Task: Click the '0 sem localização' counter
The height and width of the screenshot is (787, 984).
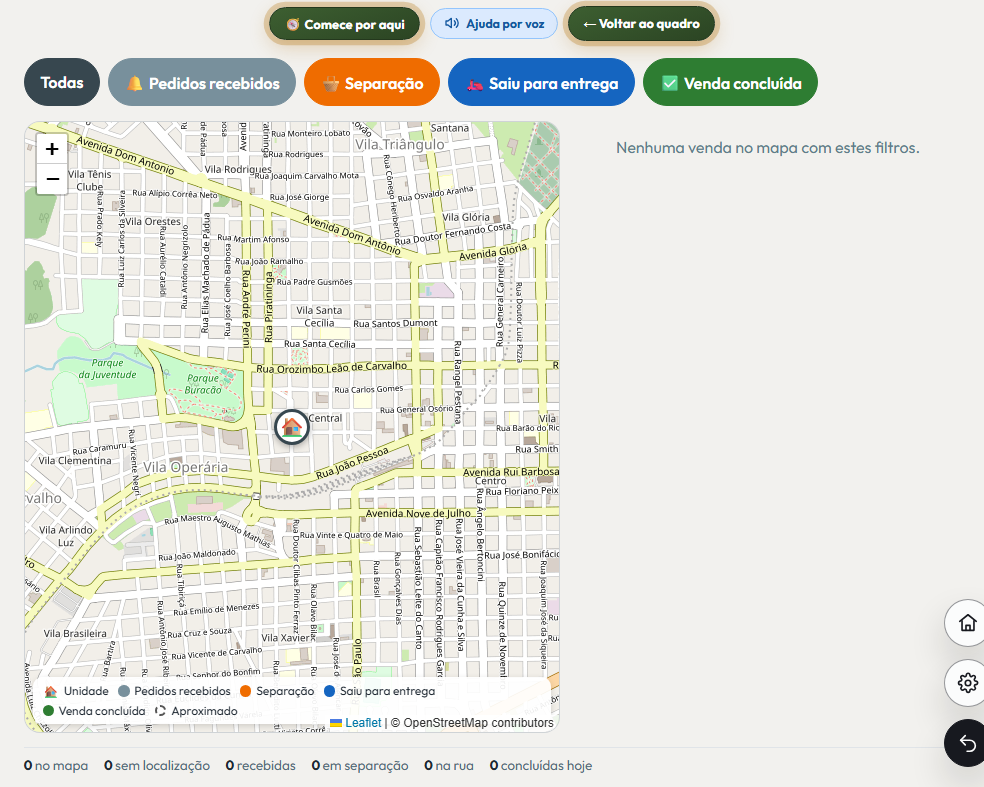Action: point(157,766)
